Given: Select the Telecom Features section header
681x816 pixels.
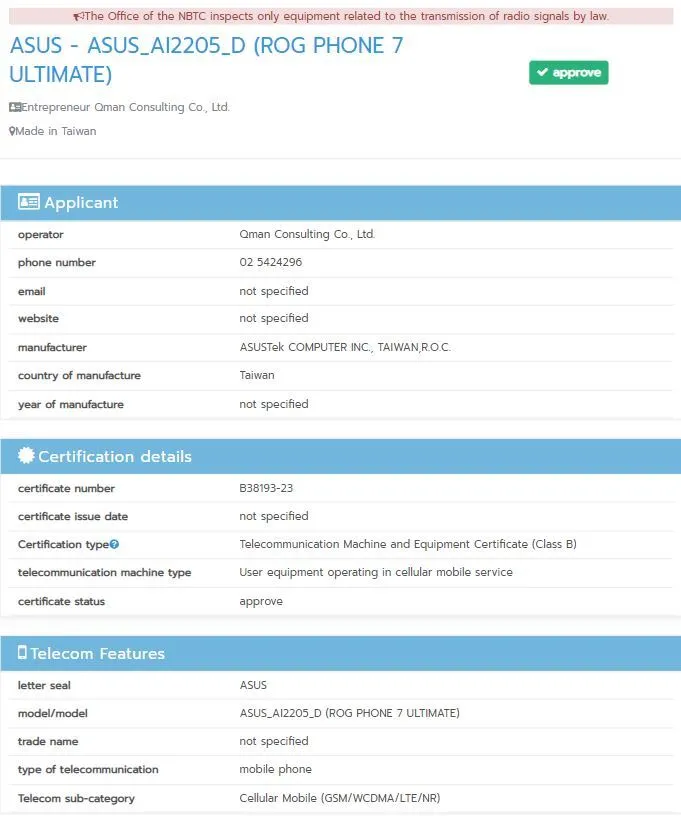Looking at the screenshot, I should (x=341, y=653).
